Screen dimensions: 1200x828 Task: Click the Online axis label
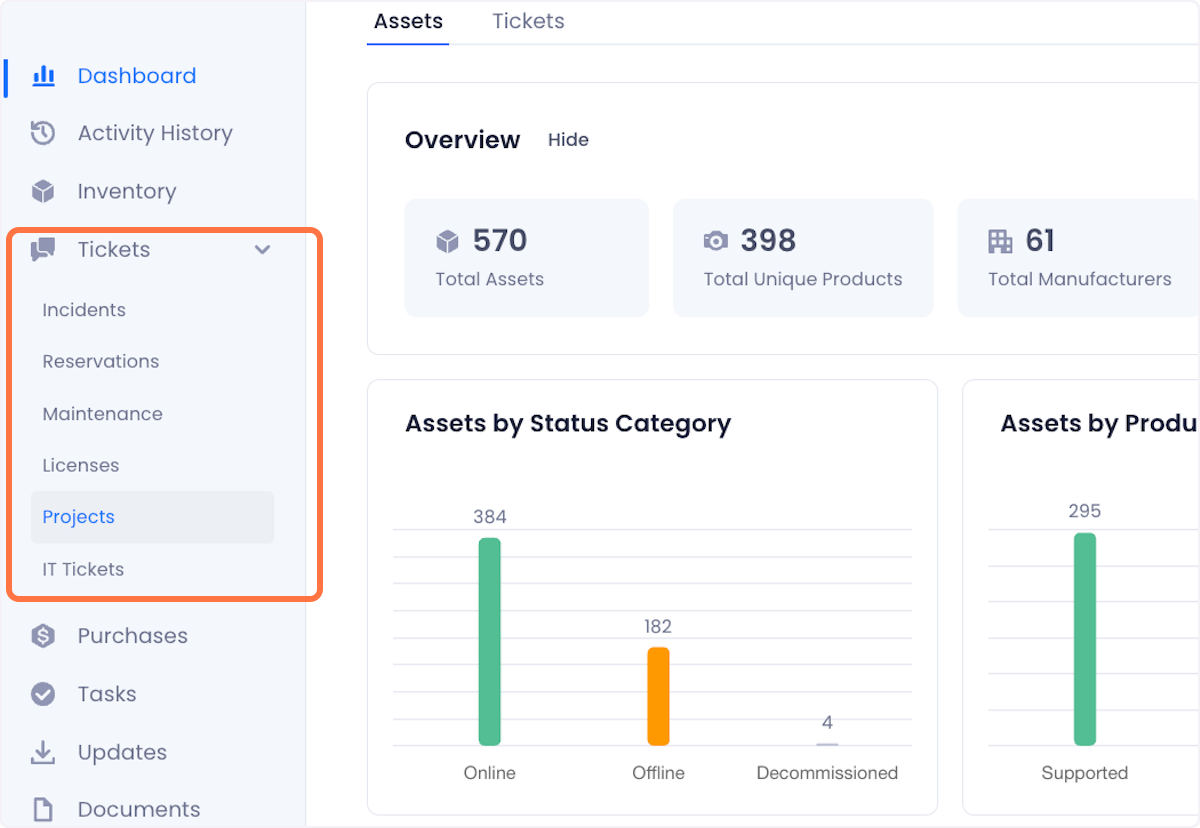pyautogui.click(x=490, y=773)
